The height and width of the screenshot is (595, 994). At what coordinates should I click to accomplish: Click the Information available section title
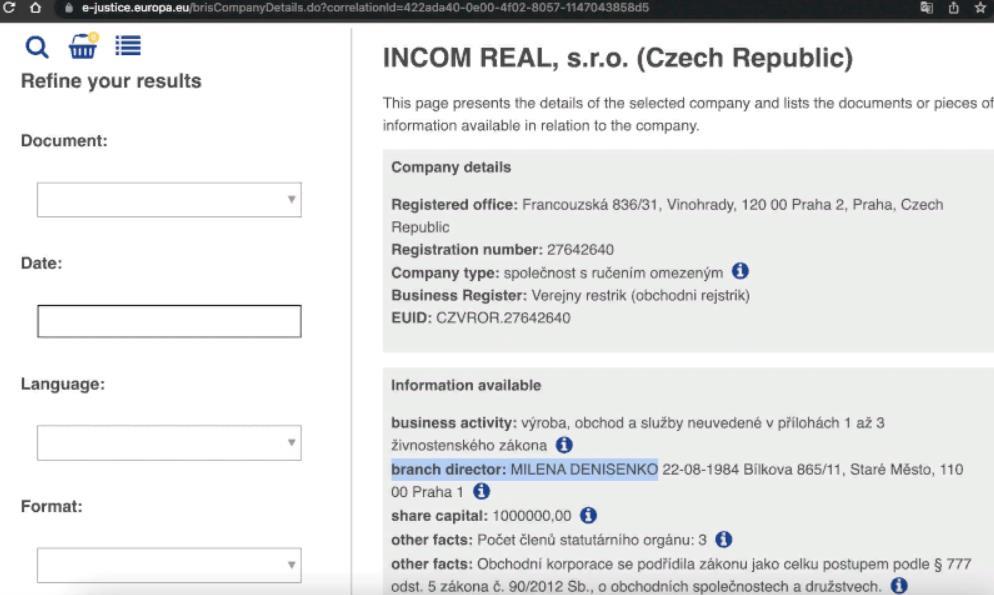(466, 385)
